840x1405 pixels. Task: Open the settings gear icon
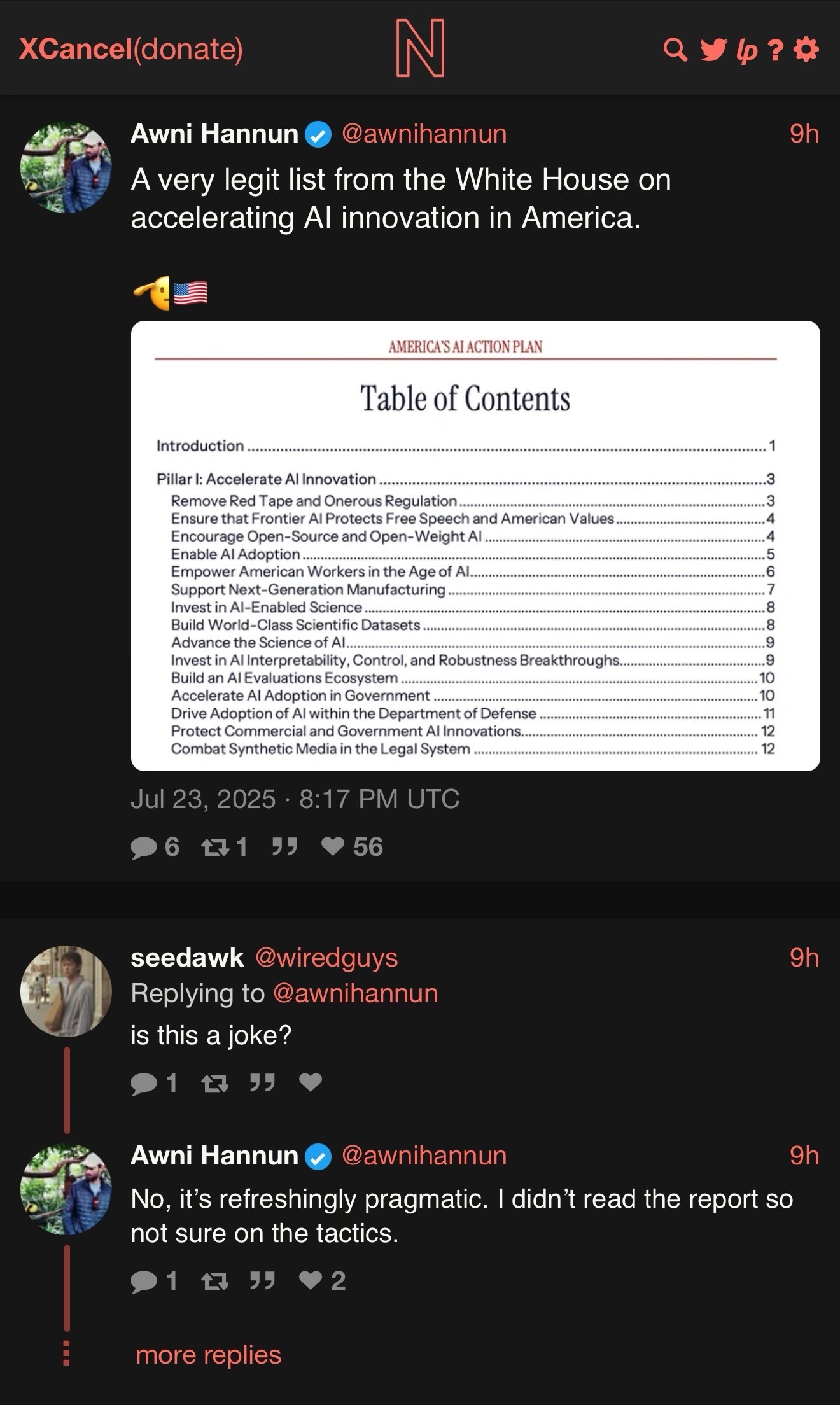point(806,50)
